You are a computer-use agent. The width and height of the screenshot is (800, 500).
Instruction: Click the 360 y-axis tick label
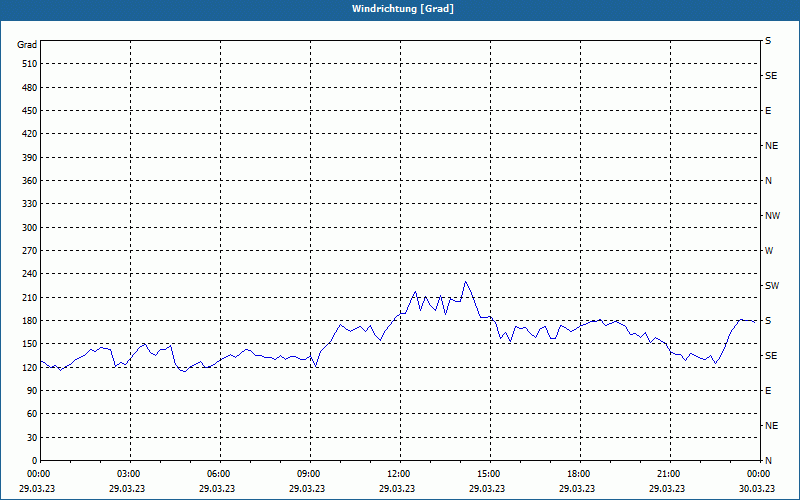click(x=30, y=181)
